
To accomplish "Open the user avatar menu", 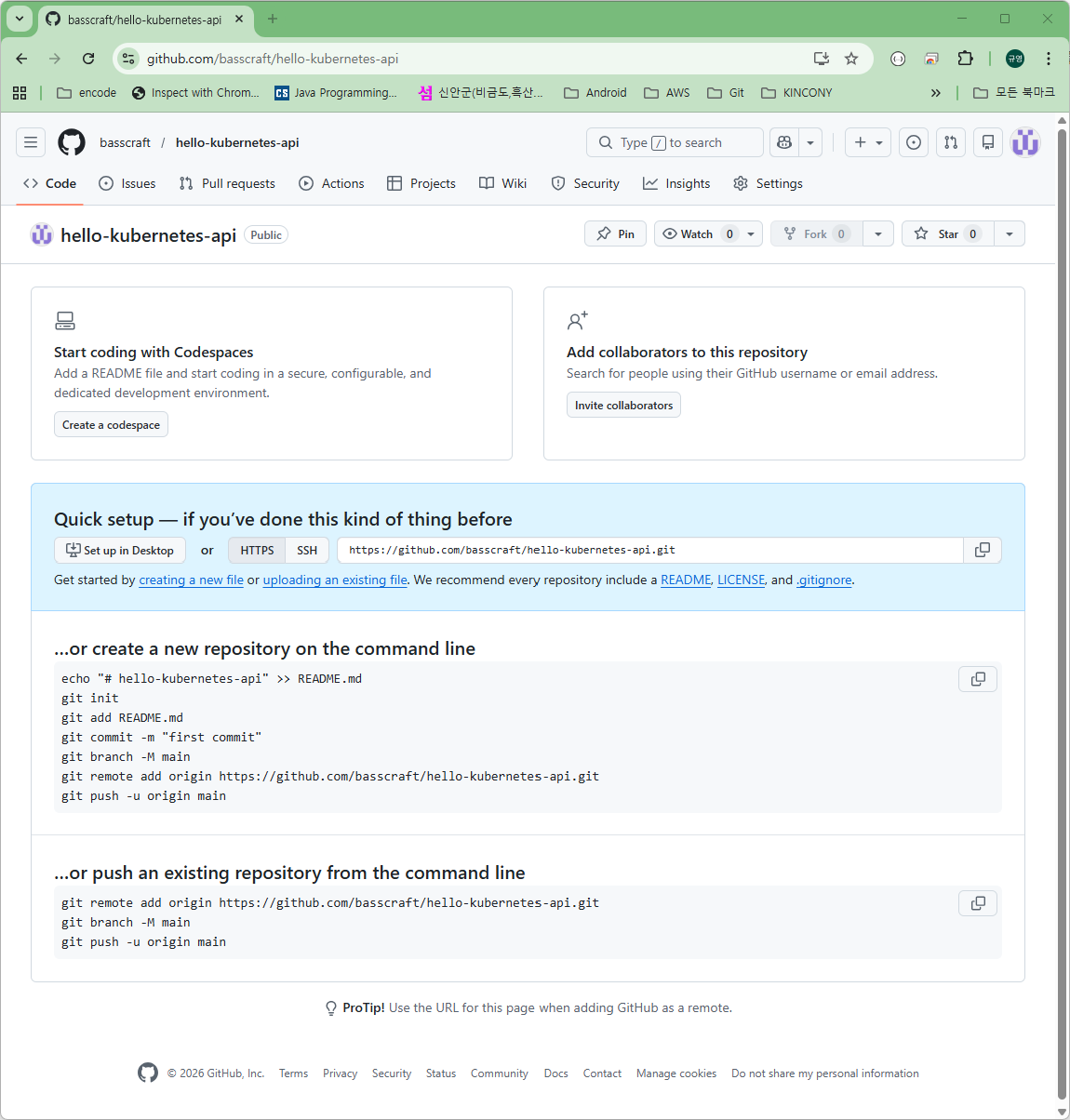I will coord(1025,142).
